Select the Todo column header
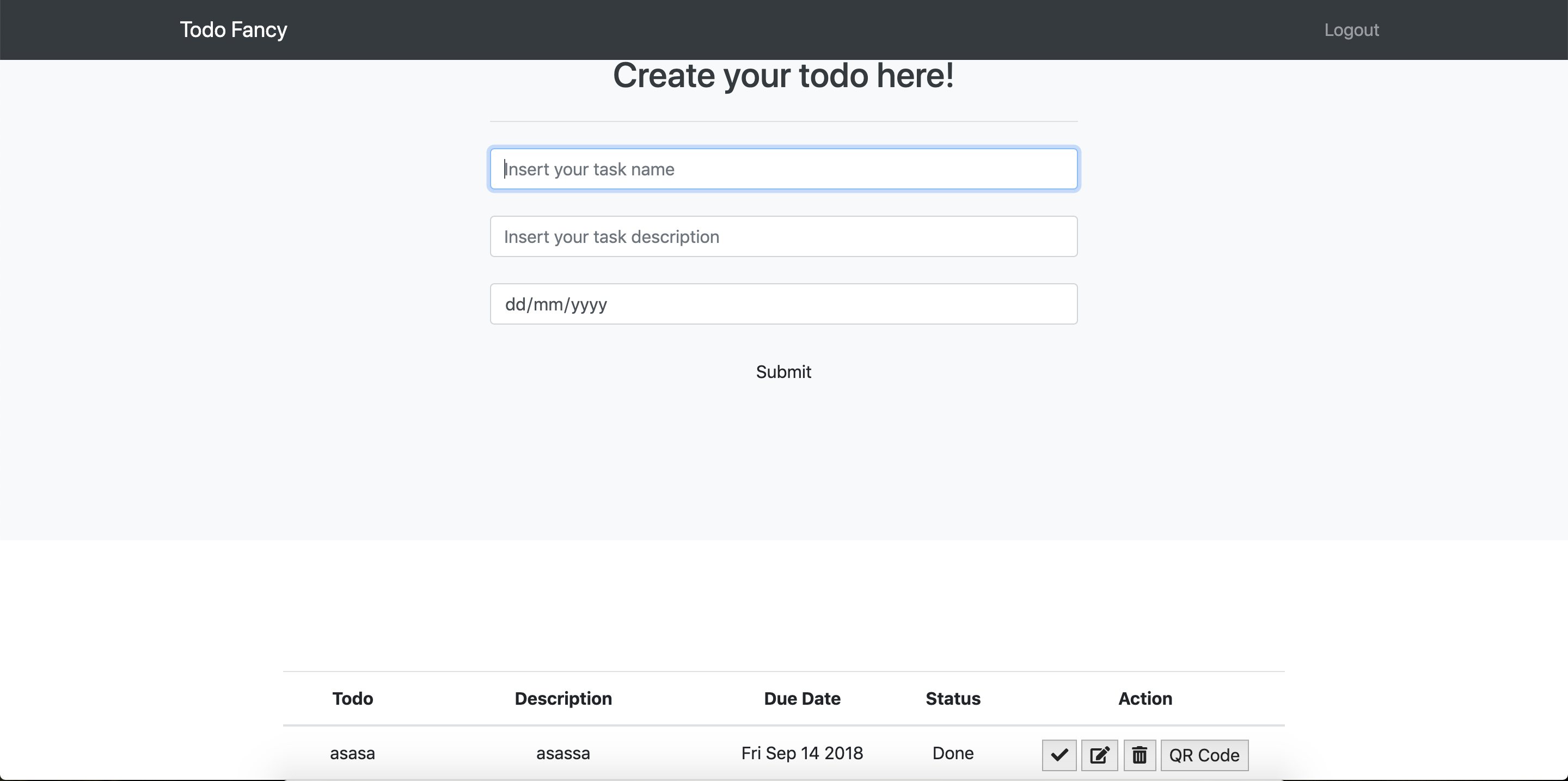The height and width of the screenshot is (781, 1568). (x=352, y=698)
